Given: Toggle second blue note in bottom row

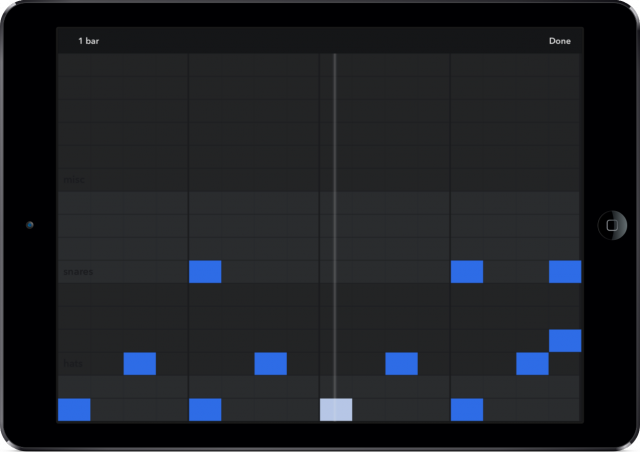Looking at the screenshot, I should point(205,409).
